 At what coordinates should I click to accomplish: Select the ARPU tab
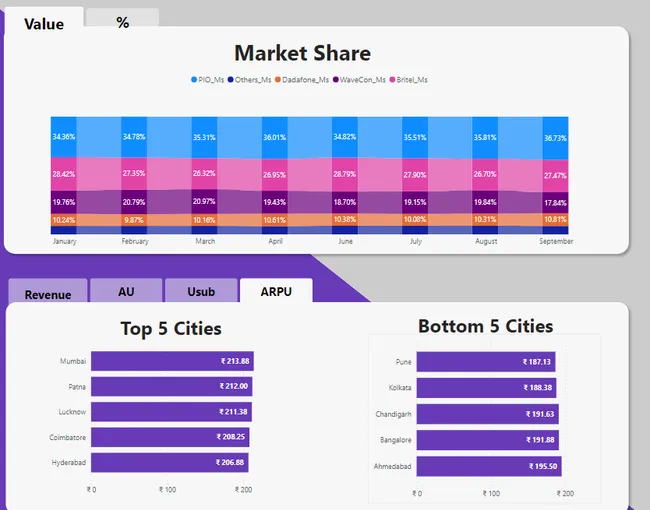pyautogui.click(x=276, y=290)
